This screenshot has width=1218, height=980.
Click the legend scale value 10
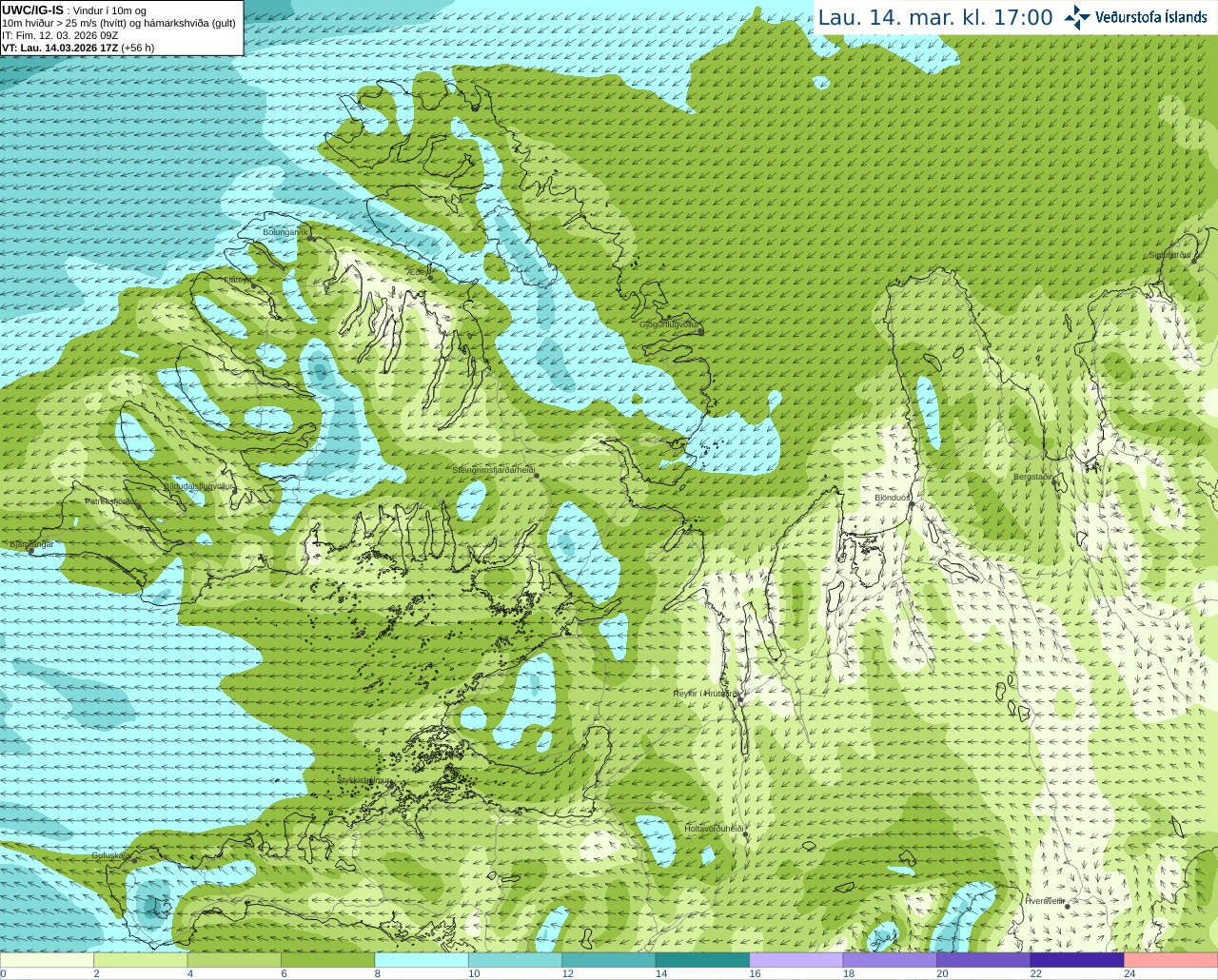point(474,973)
